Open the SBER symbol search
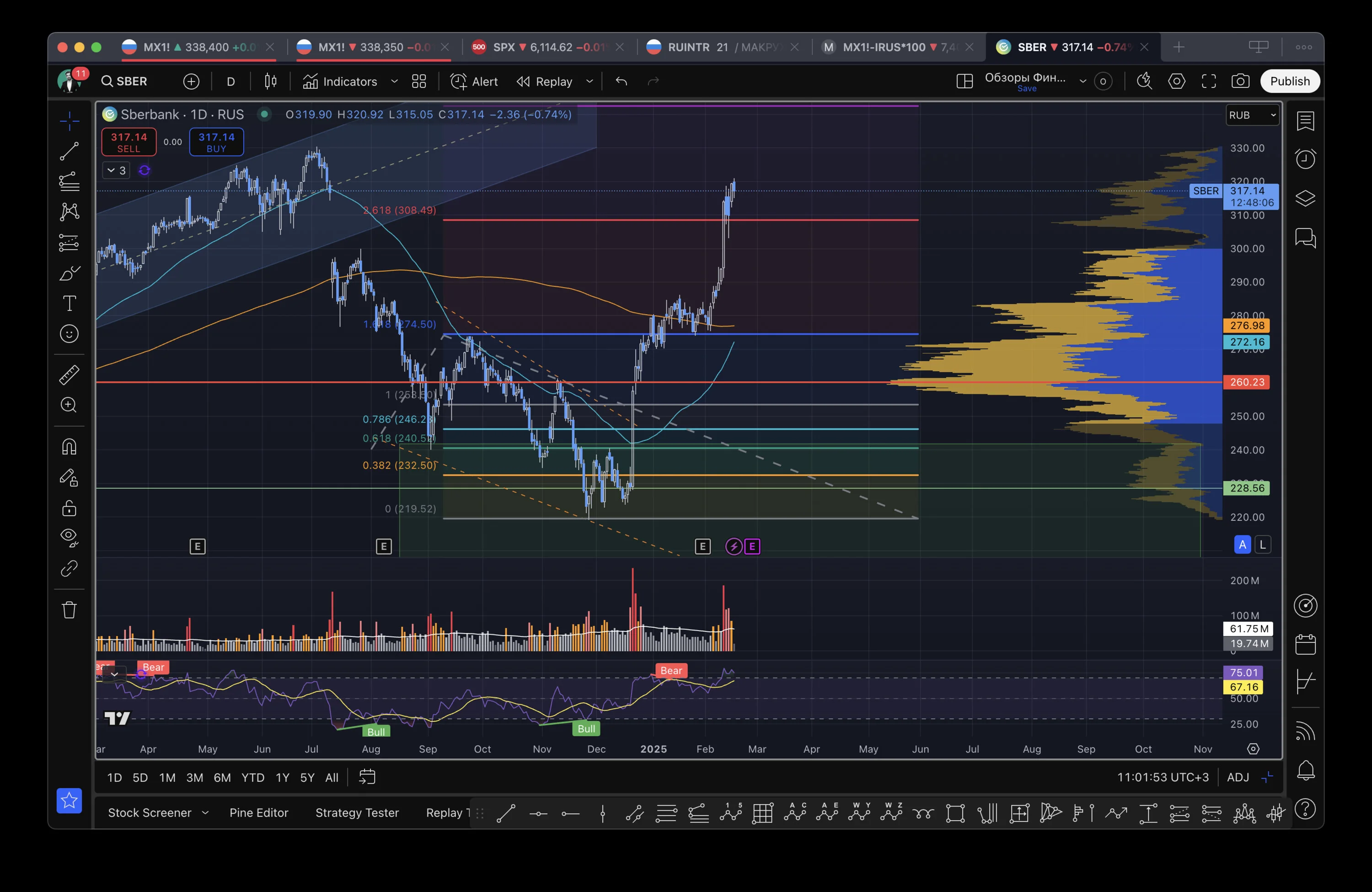Image resolution: width=1372 pixels, height=892 pixels. coord(124,81)
